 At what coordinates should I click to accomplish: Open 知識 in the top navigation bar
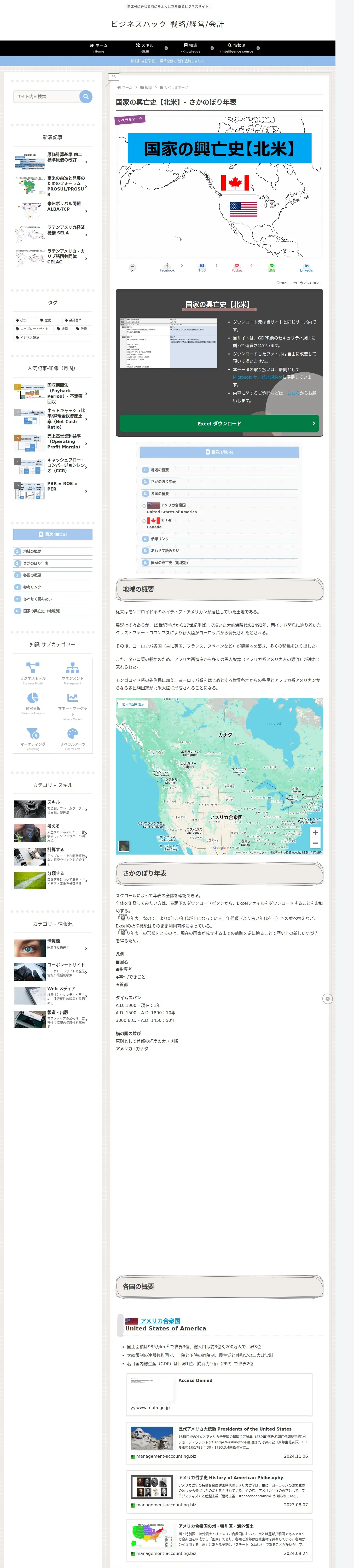[x=190, y=48]
